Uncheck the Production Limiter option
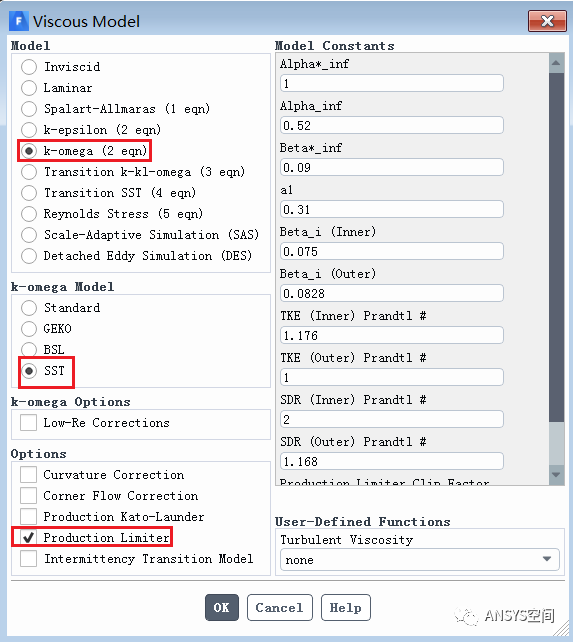The width and height of the screenshot is (573, 642). (28, 538)
